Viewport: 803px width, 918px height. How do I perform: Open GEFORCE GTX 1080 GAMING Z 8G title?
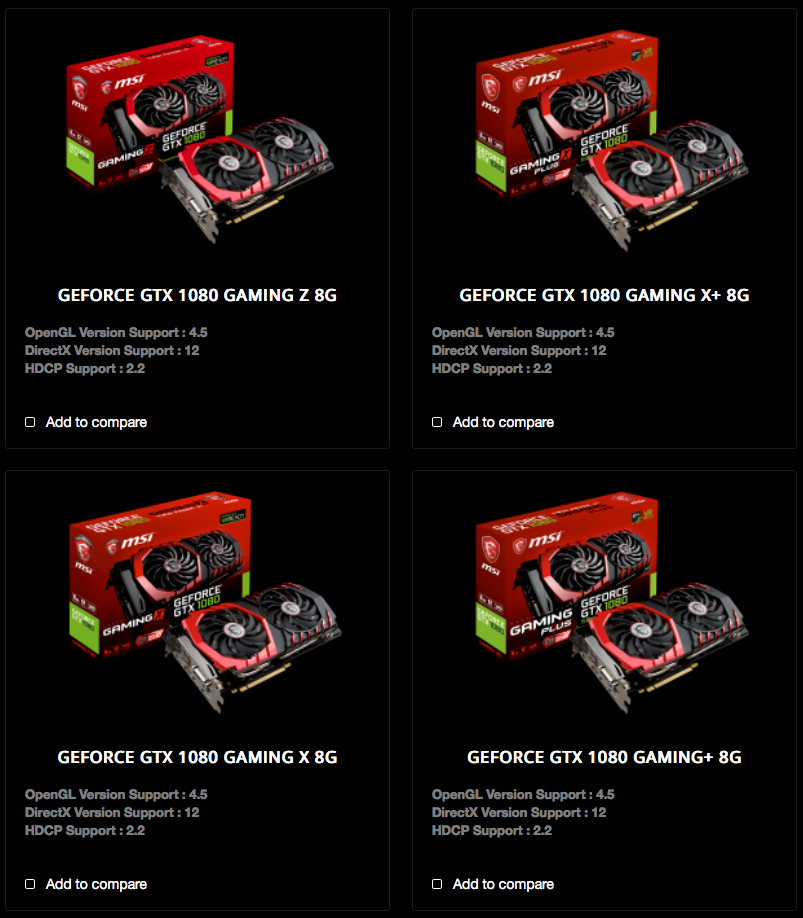pos(197,295)
